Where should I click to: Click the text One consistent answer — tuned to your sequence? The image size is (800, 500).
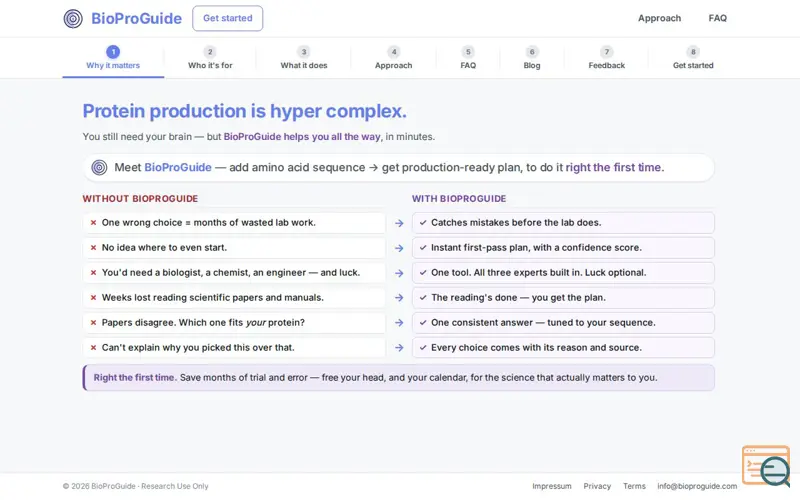(543, 323)
